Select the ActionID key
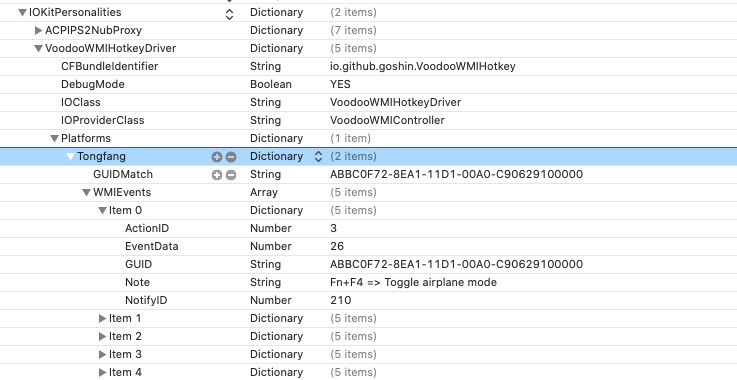The width and height of the screenshot is (737, 380). tap(147, 229)
